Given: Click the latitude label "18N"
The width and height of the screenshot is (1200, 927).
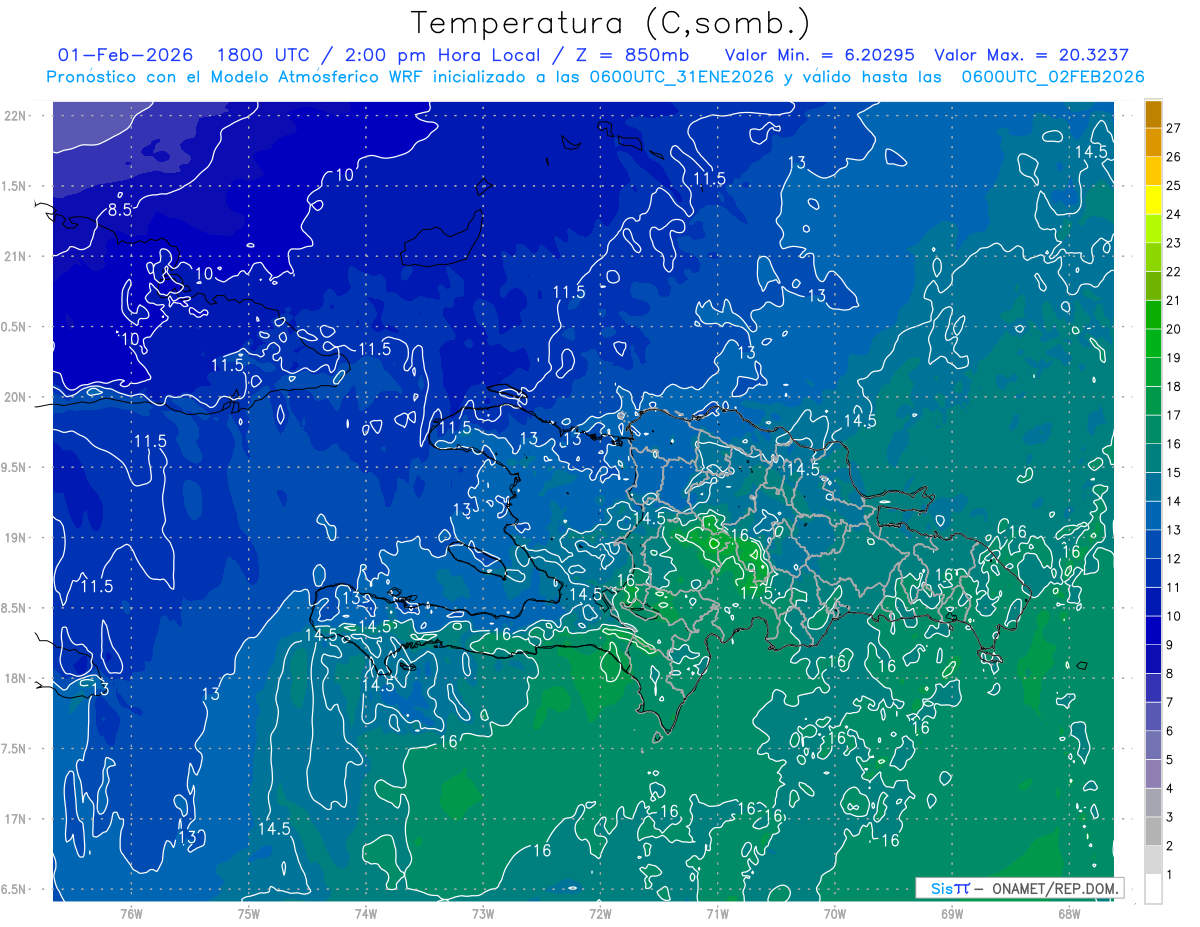Looking at the screenshot, I should click(x=15, y=678).
